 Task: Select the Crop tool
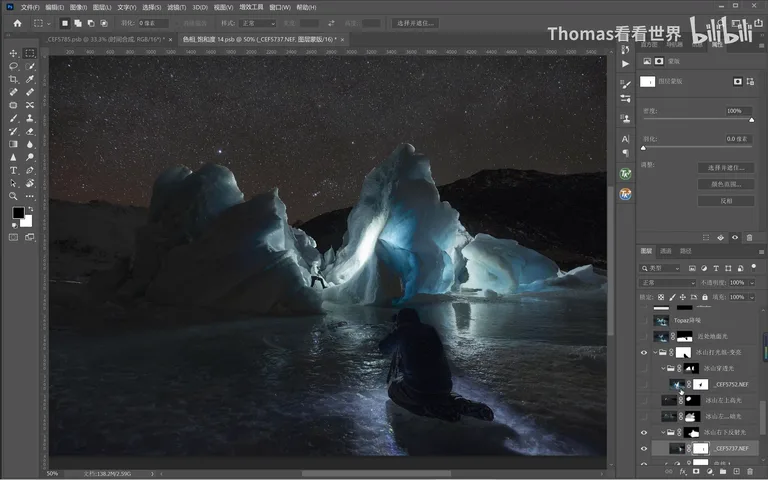pyautogui.click(x=13, y=79)
